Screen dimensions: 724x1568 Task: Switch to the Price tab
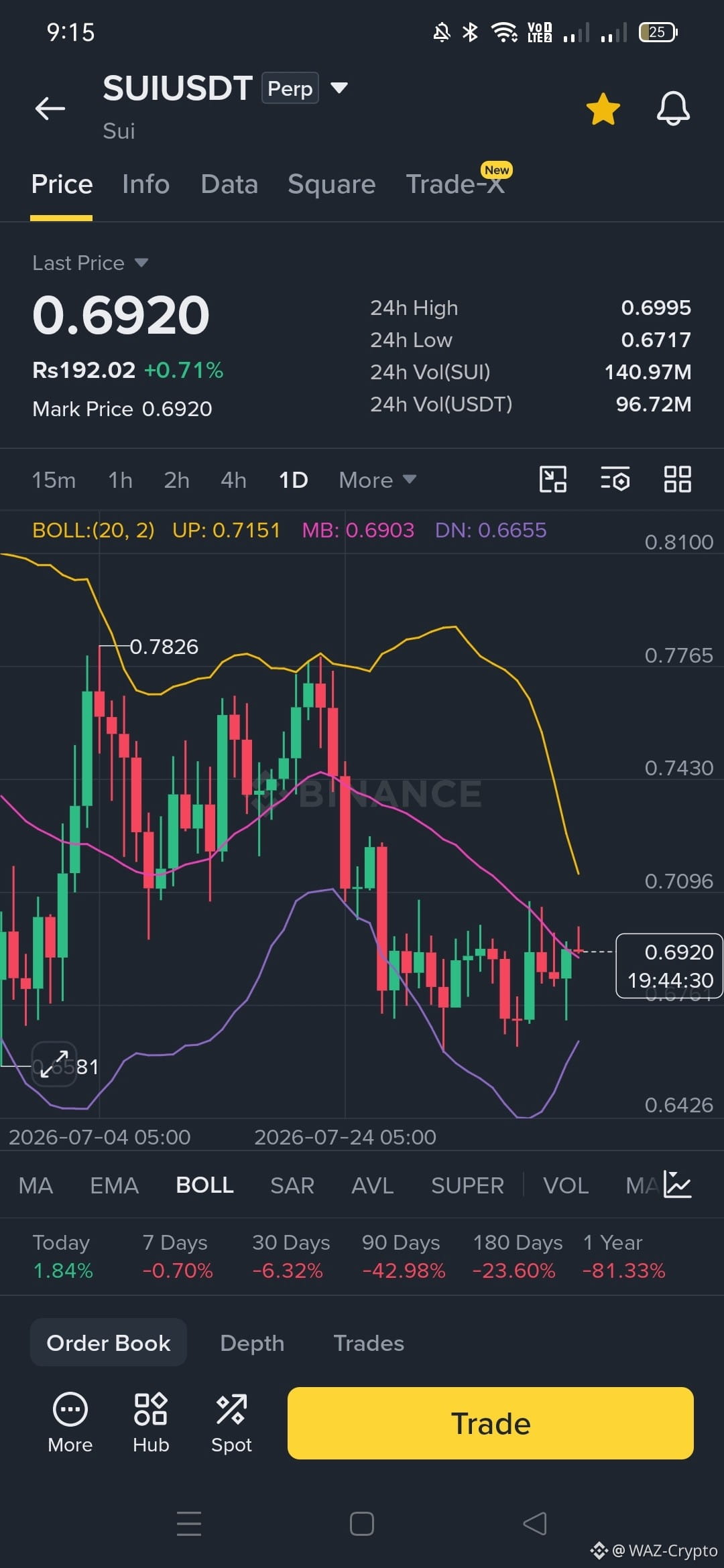tap(62, 184)
